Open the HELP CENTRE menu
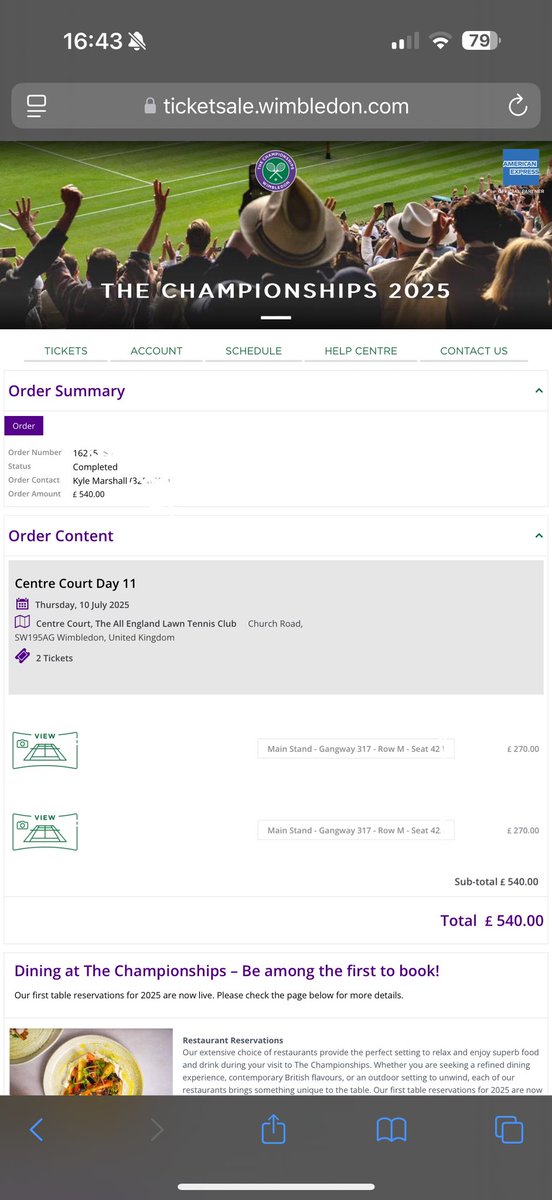This screenshot has width=552, height=1200. coord(360,351)
